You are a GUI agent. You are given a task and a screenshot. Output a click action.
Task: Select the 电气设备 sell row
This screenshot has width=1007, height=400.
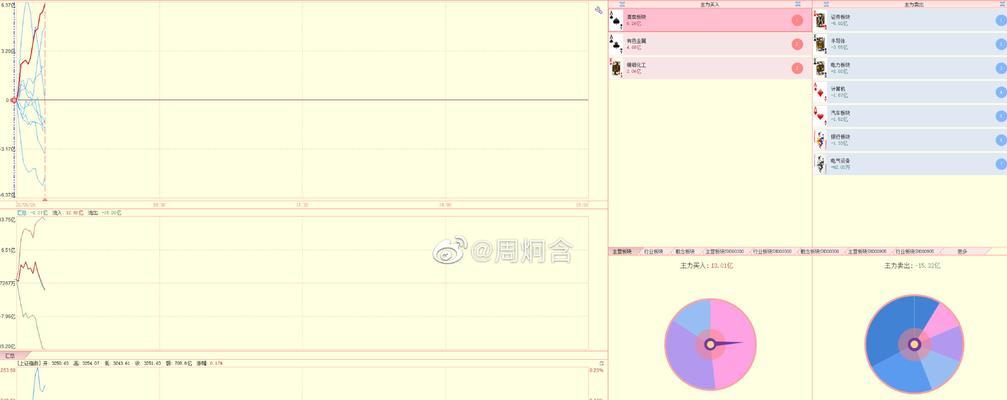tap(910, 164)
